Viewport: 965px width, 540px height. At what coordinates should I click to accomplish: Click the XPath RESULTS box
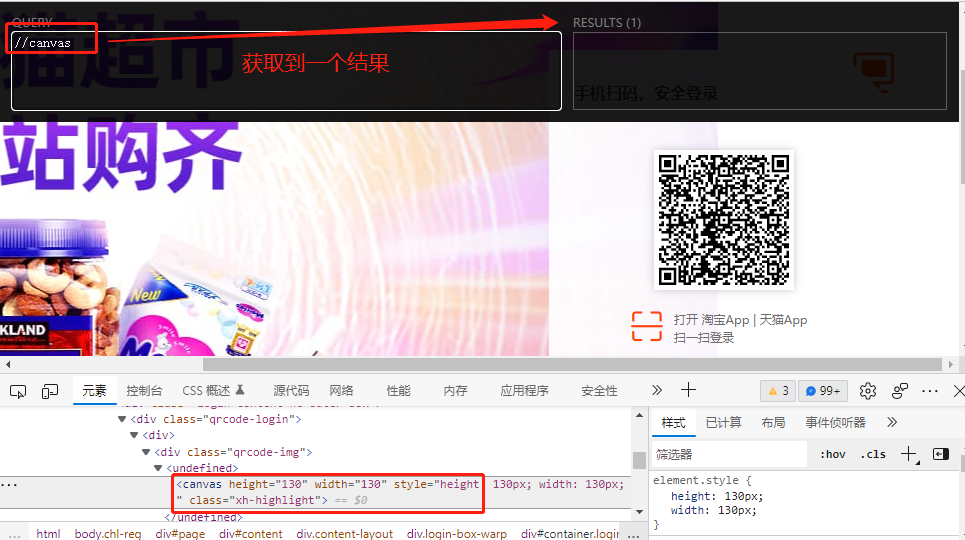pos(759,71)
